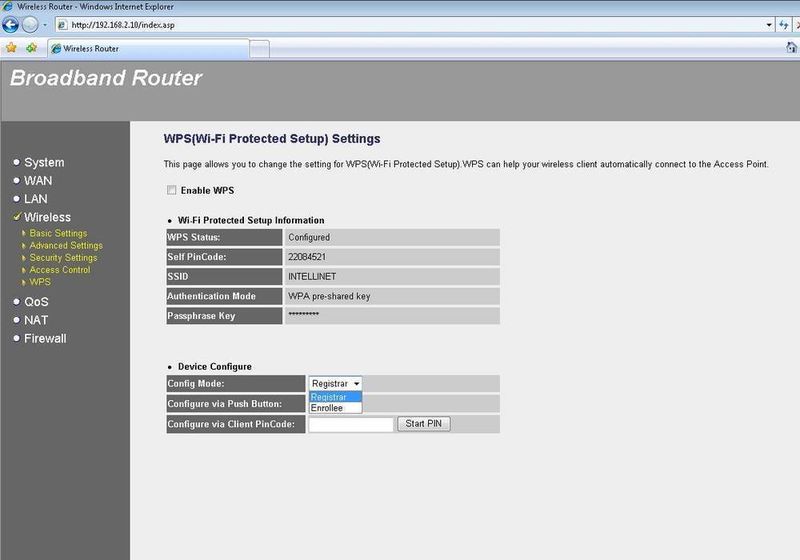Click the Wi-Fi Protected Setup Information heading

click(251, 220)
